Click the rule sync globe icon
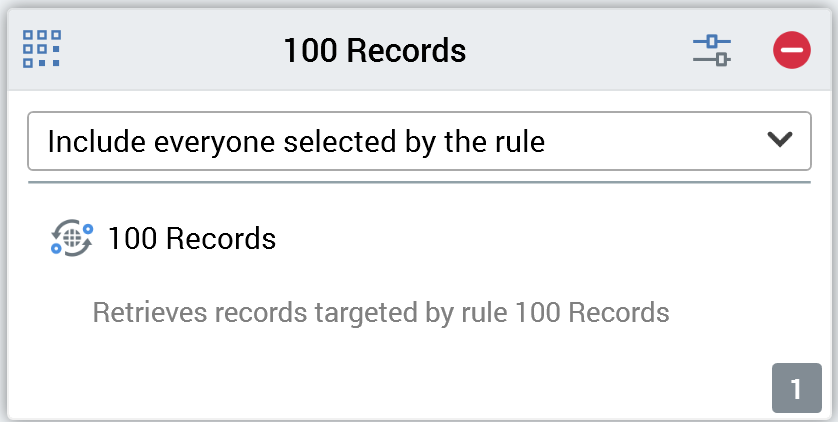 (71, 239)
